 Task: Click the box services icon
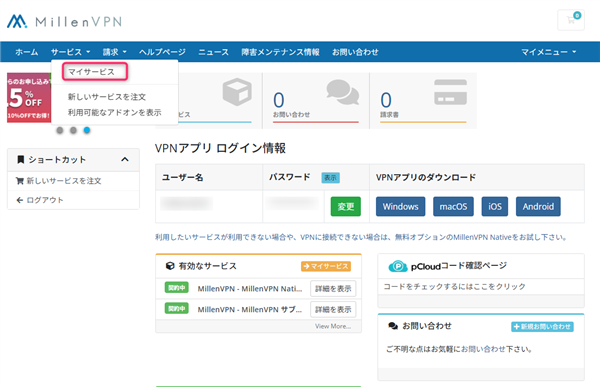(x=237, y=92)
